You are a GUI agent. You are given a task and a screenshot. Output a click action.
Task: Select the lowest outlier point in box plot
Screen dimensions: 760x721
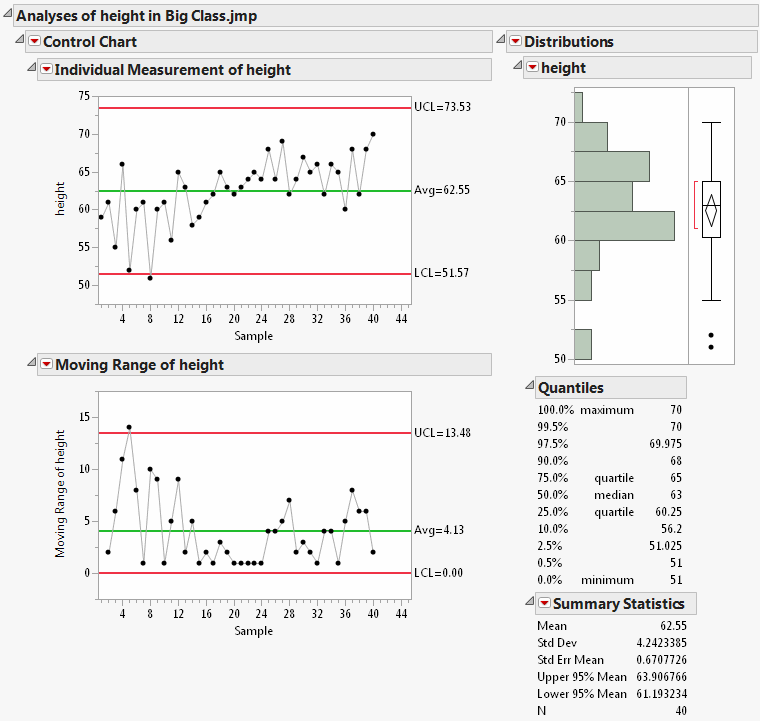[x=711, y=347]
